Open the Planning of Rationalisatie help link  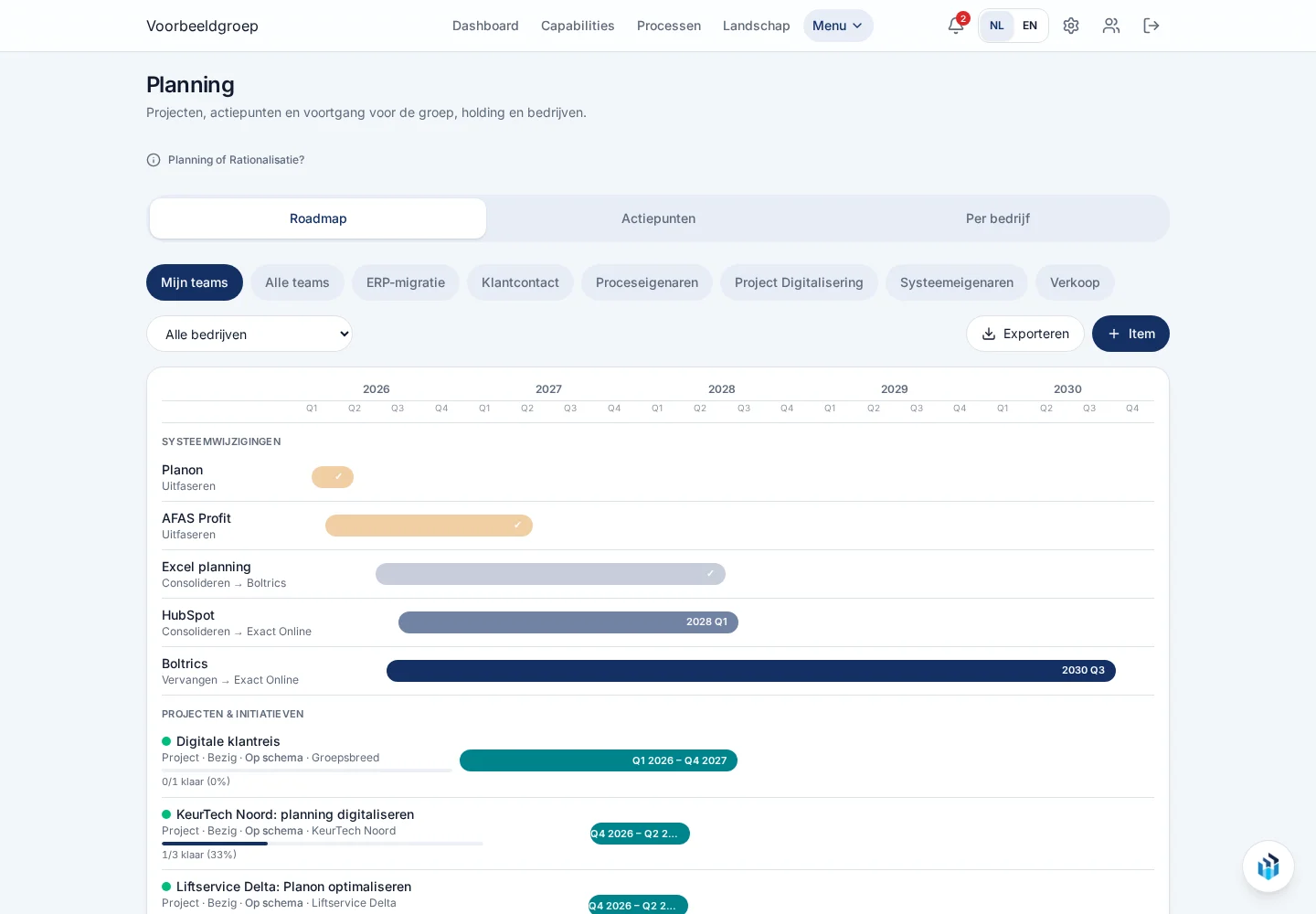click(236, 160)
